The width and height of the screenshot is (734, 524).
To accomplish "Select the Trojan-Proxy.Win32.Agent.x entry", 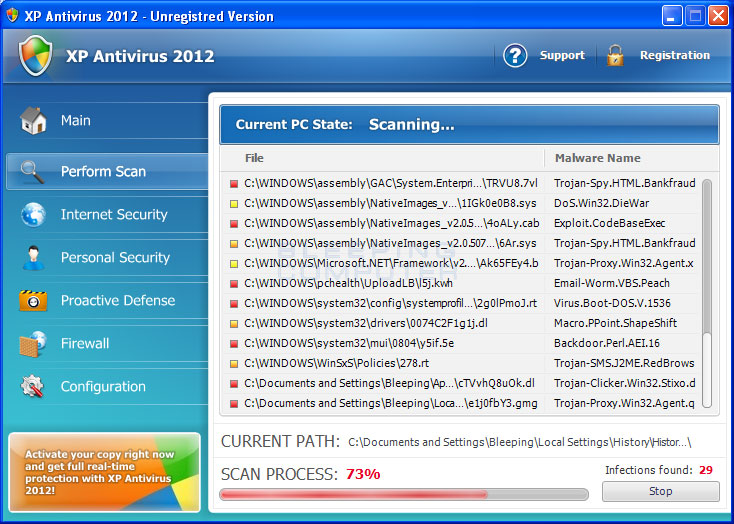I will point(624,264).
